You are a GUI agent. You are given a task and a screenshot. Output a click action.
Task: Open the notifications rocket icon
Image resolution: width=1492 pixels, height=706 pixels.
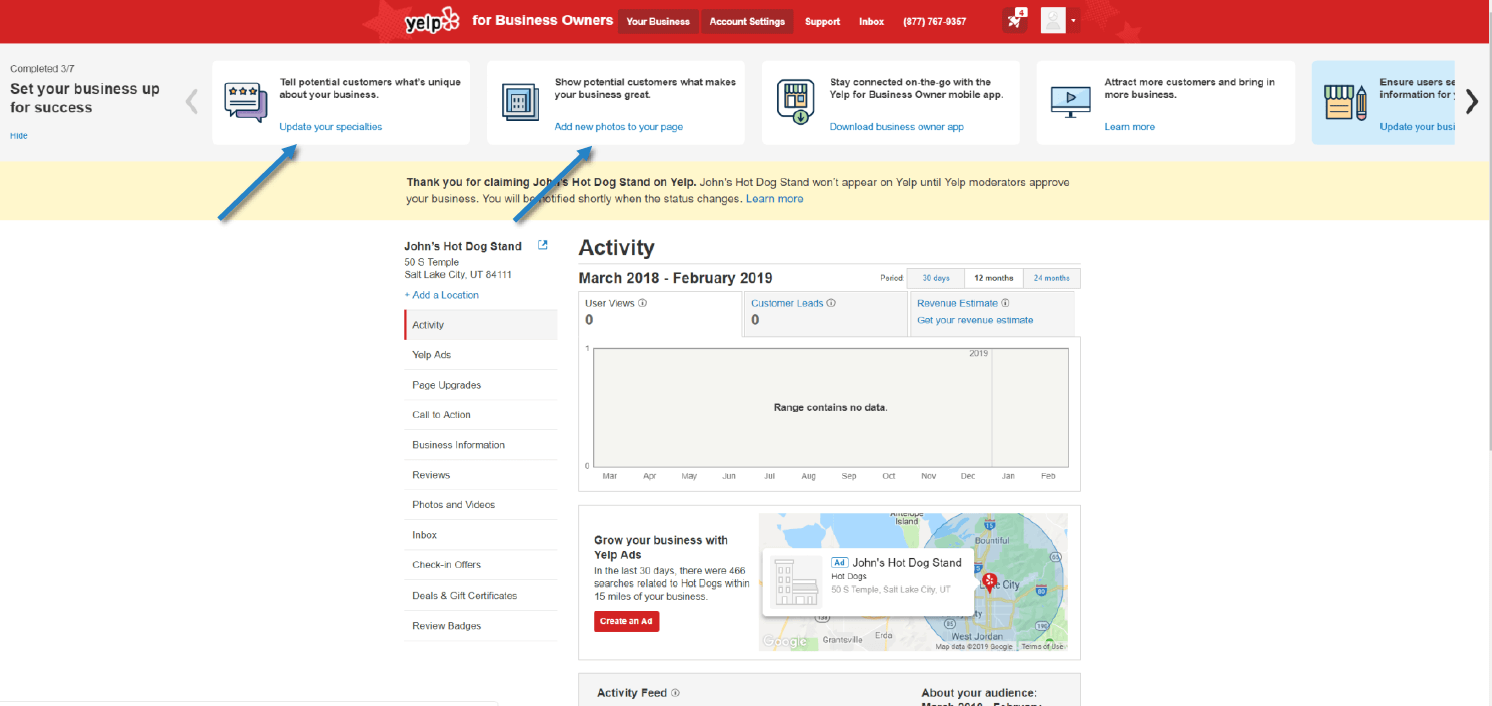(1014, 20)
